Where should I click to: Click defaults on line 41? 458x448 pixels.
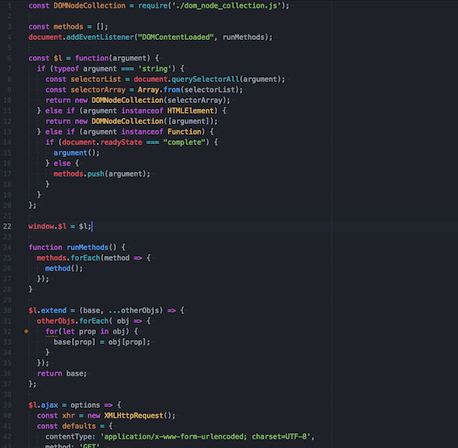pyautogui.click(x=79, y=426)
